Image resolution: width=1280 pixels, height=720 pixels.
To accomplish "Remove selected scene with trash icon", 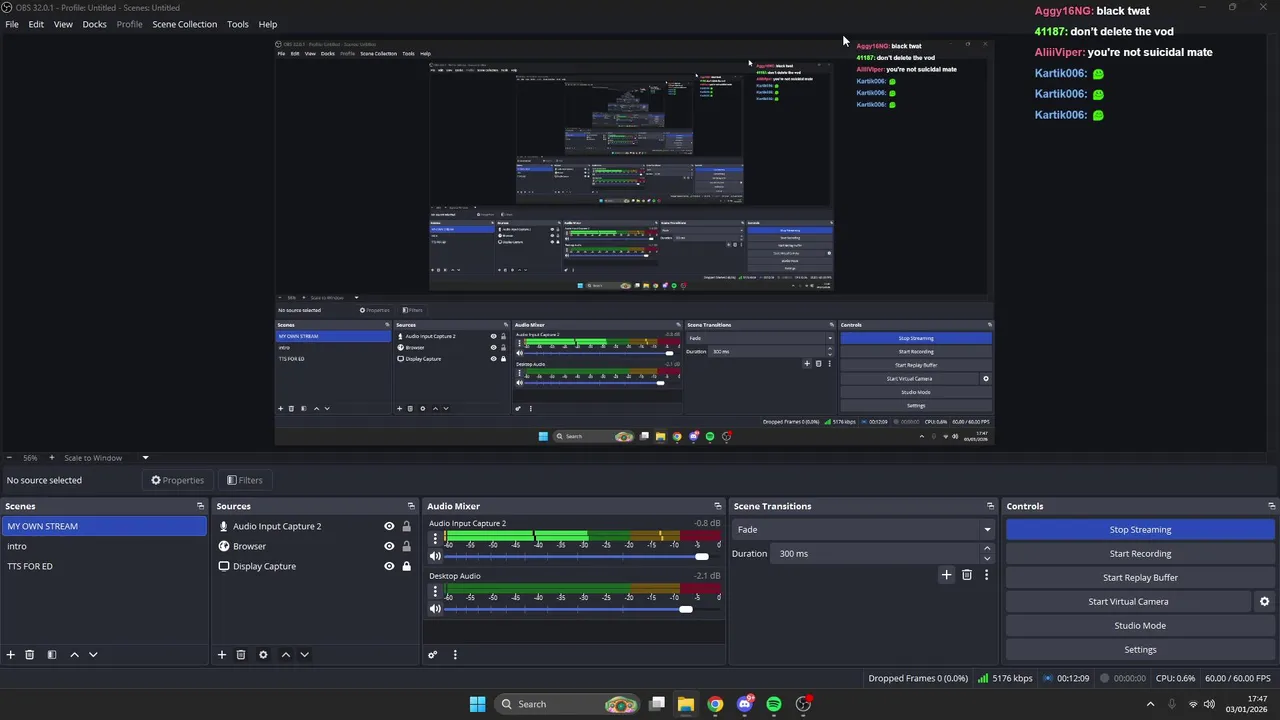I will tap(30, 655).
